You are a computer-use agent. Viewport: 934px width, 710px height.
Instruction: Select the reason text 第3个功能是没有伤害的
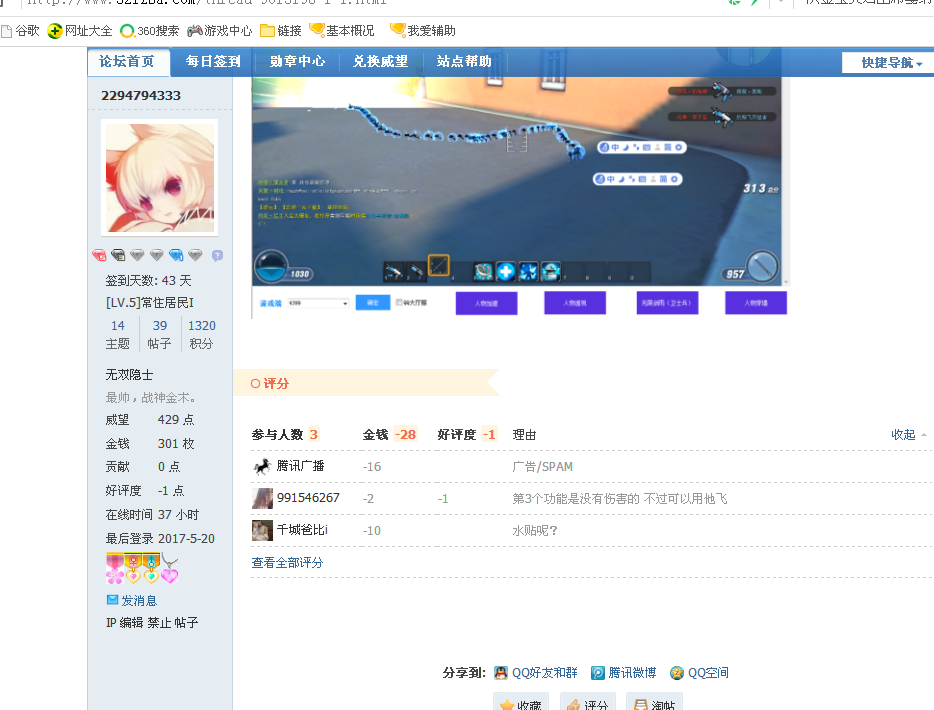576,499
